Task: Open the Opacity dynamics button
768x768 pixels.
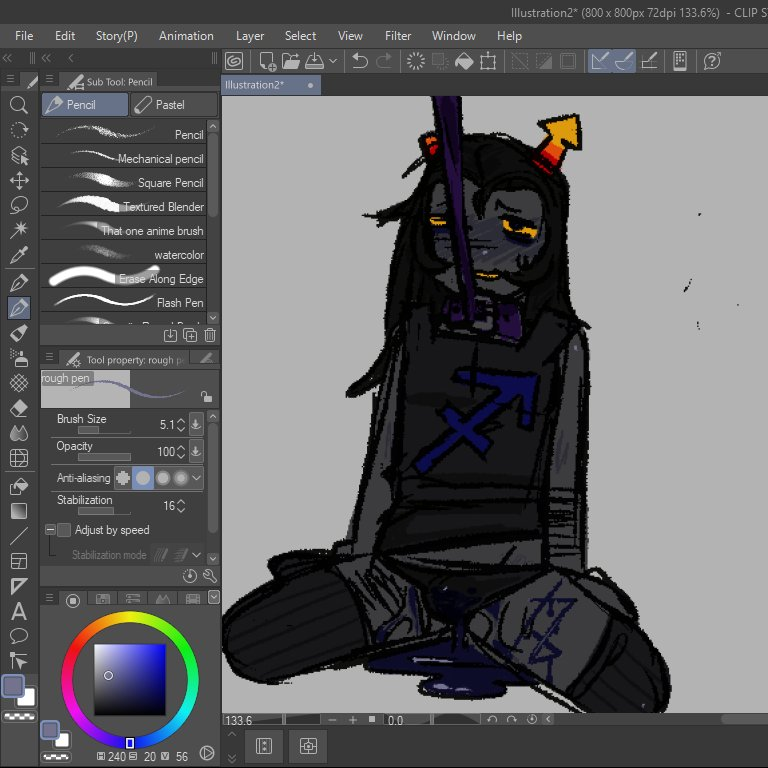Action: click(195, 451)
